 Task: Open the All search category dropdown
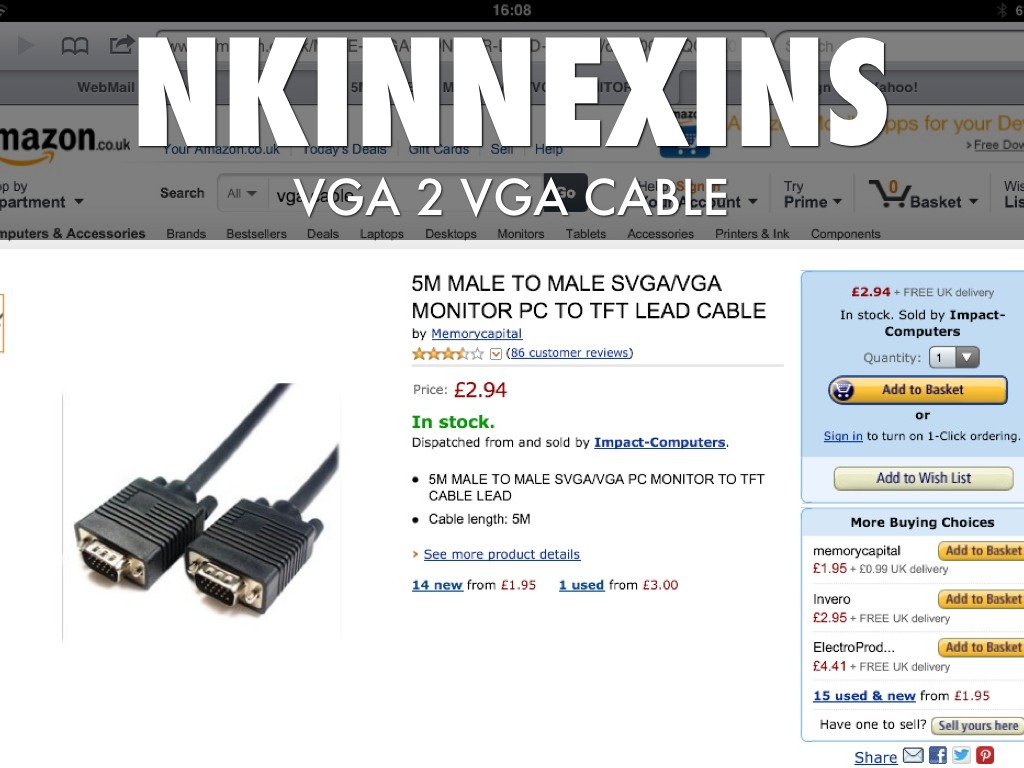pos(242,193)
